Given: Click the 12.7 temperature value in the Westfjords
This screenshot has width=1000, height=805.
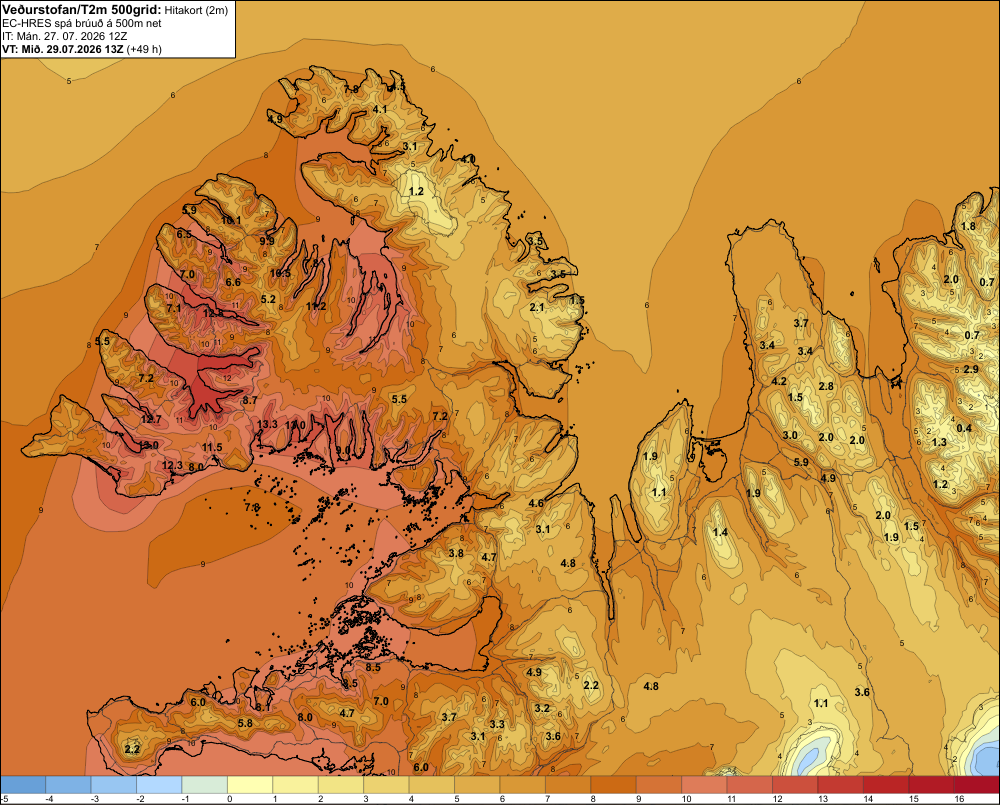Looking at the screenshot, I should pos(151,419).
